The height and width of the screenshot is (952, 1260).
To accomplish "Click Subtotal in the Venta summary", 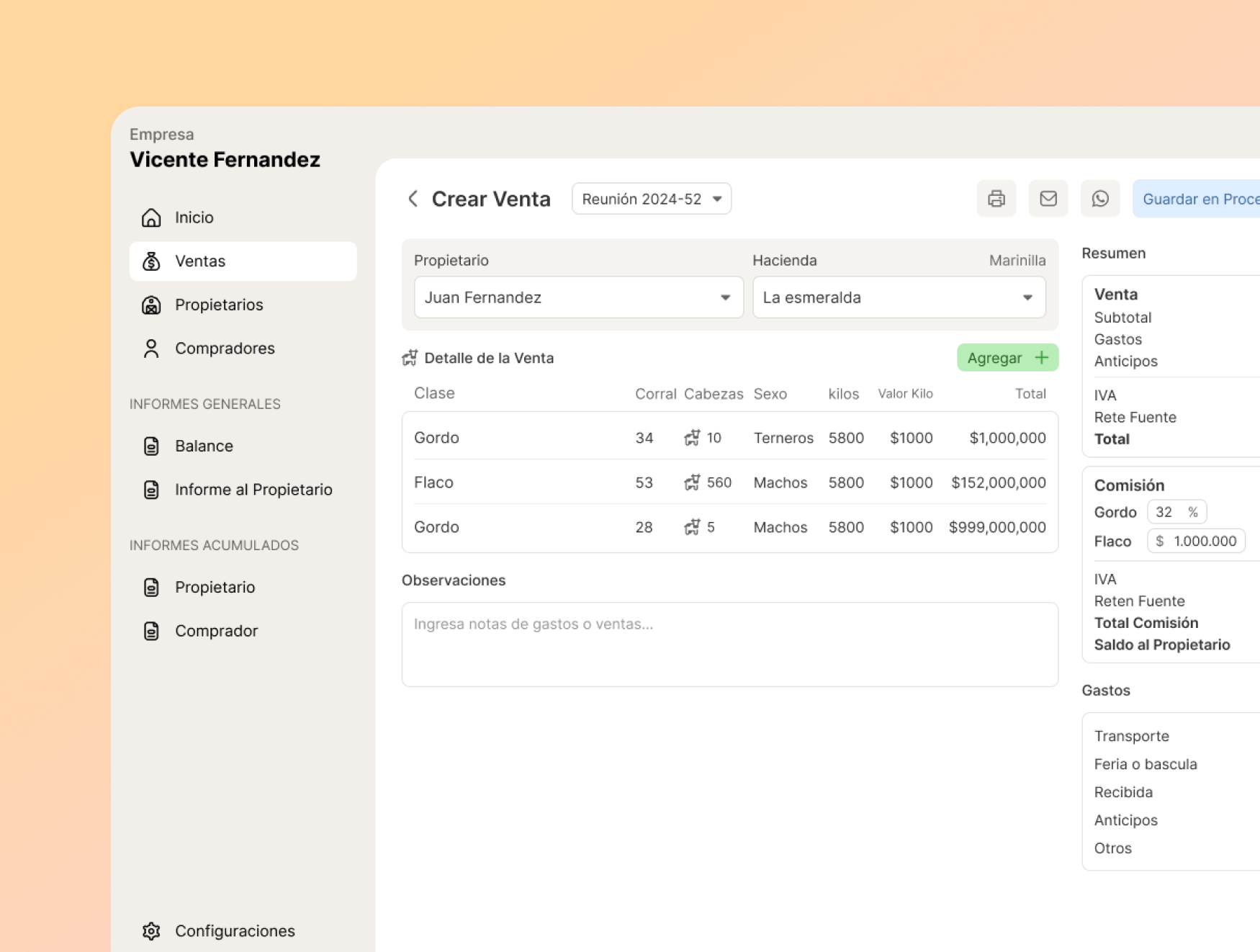I will [x=1122, y=318].
